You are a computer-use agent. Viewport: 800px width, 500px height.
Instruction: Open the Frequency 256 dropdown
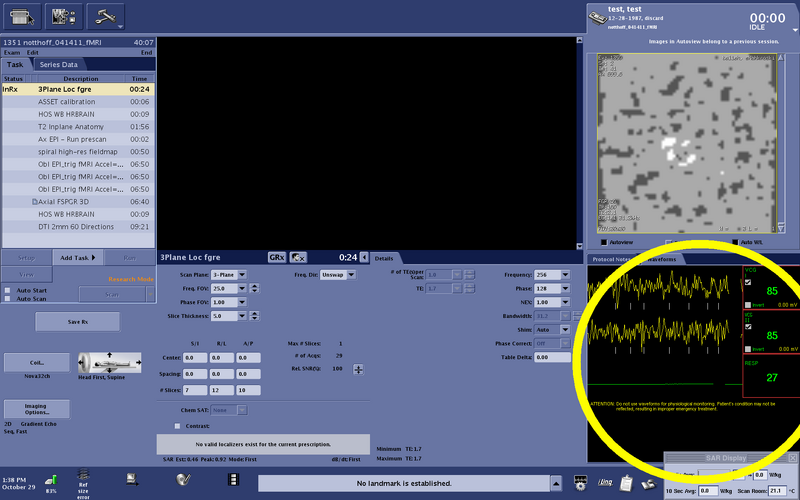(565, 274)
